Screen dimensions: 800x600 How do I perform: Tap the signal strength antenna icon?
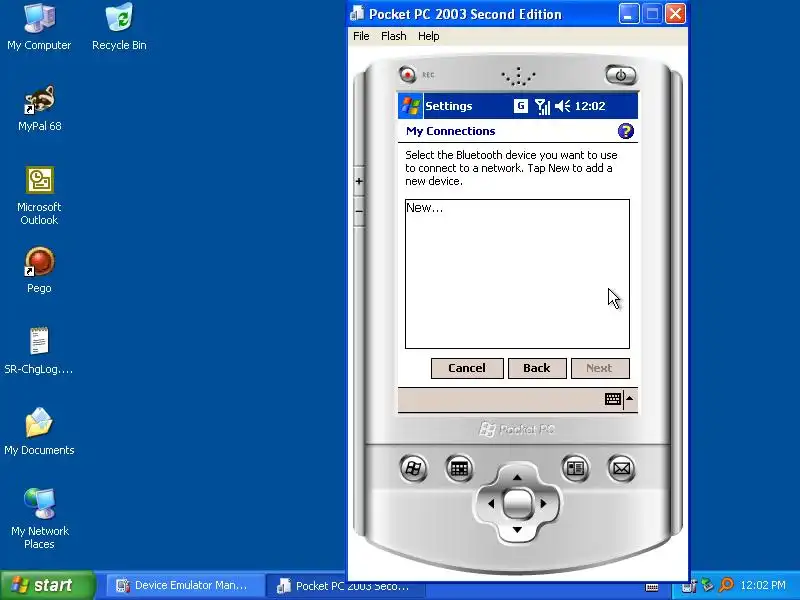click(x=542, y=106)
